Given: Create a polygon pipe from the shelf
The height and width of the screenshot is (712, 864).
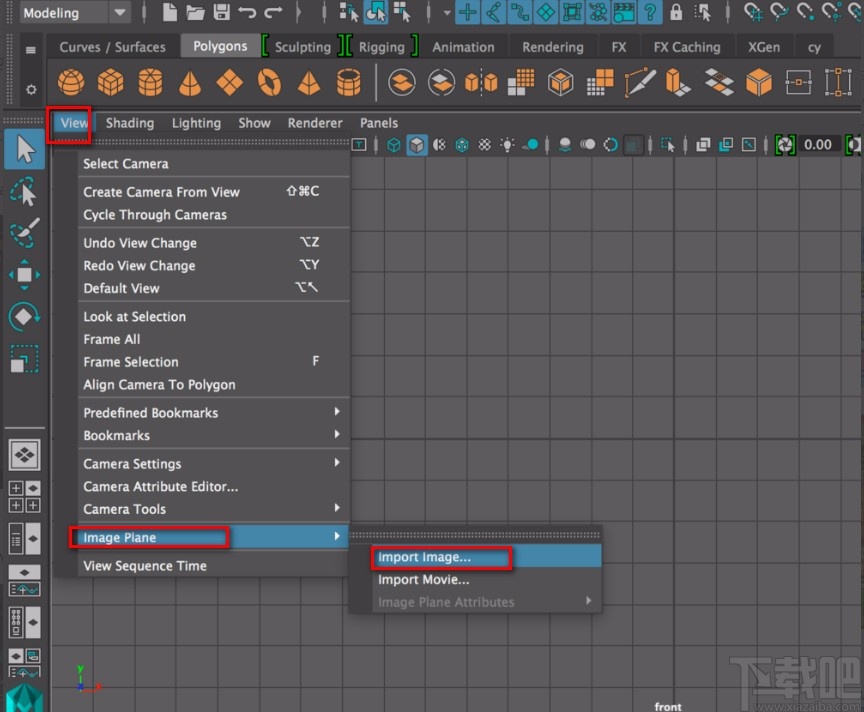Looking at the screenshot, I should tap(349, 83).
